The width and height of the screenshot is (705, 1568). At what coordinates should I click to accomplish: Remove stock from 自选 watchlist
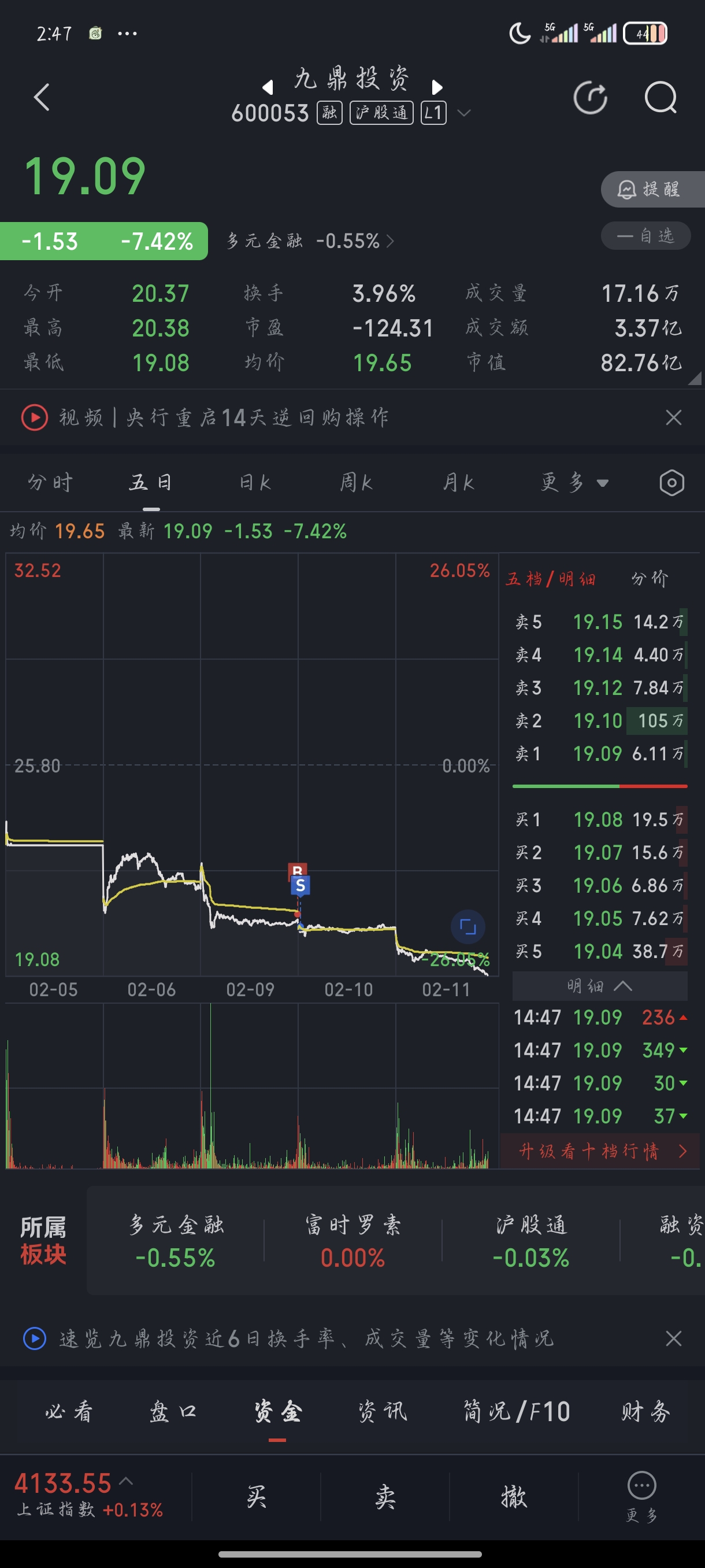[x=645, y=236]
